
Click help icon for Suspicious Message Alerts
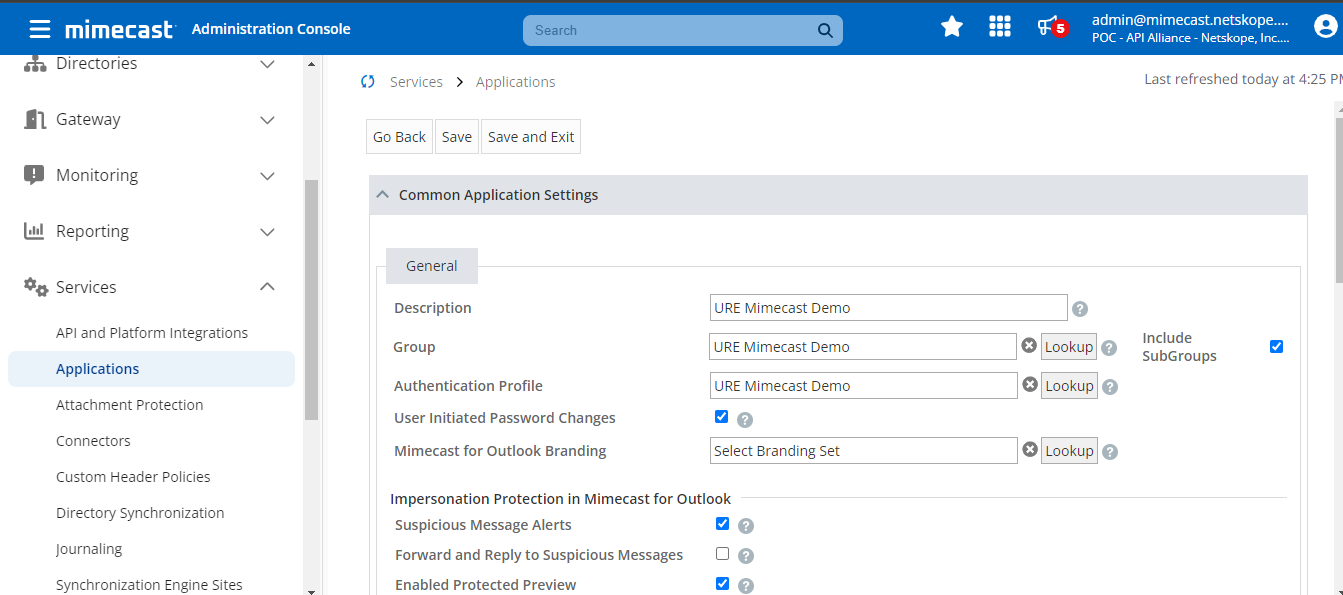pos(746,526)
